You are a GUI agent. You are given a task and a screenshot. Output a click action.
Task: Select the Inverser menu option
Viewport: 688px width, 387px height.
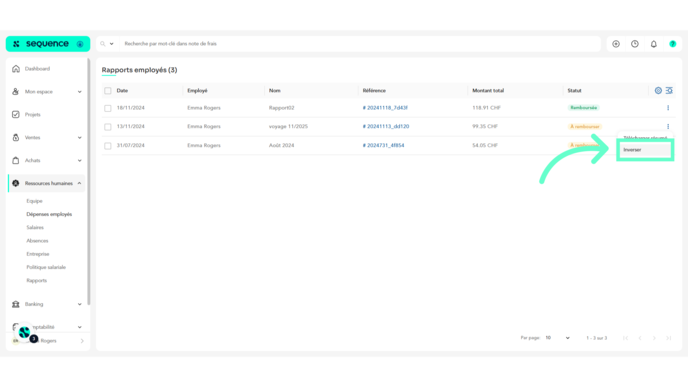[645, 150]
